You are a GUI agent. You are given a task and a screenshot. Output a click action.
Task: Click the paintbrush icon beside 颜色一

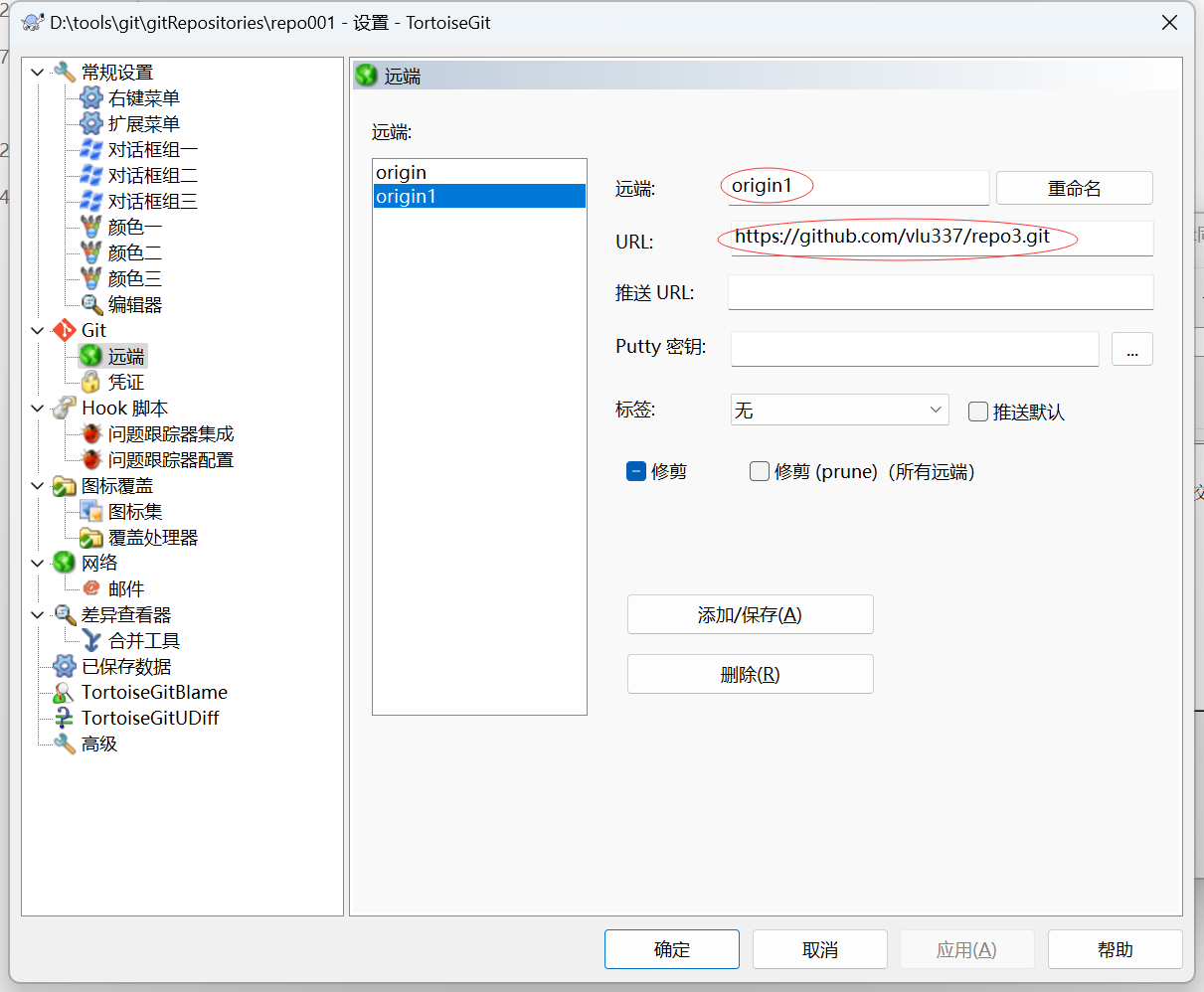[x=91, y=227]
